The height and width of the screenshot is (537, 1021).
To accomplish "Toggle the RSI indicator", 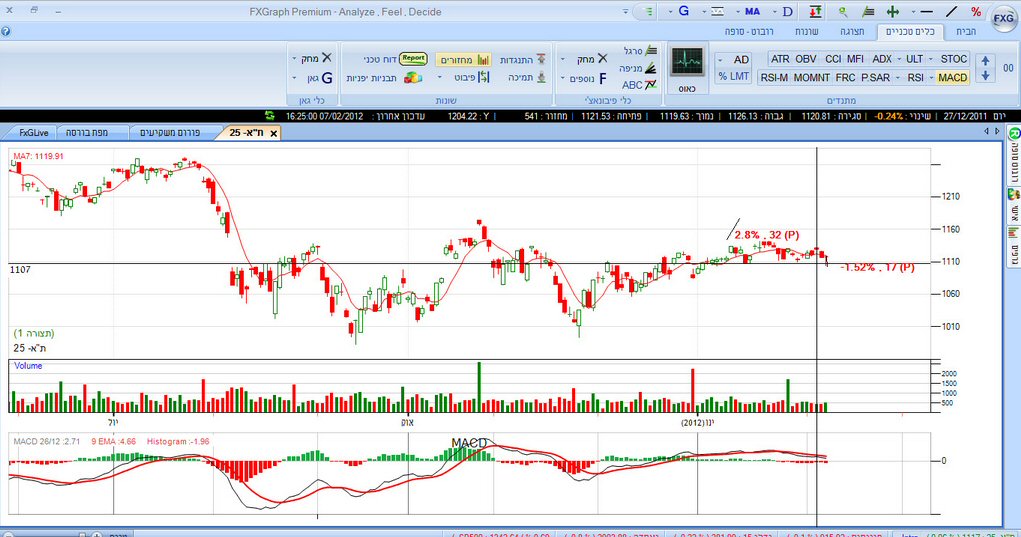I will (x=916, y=77).
